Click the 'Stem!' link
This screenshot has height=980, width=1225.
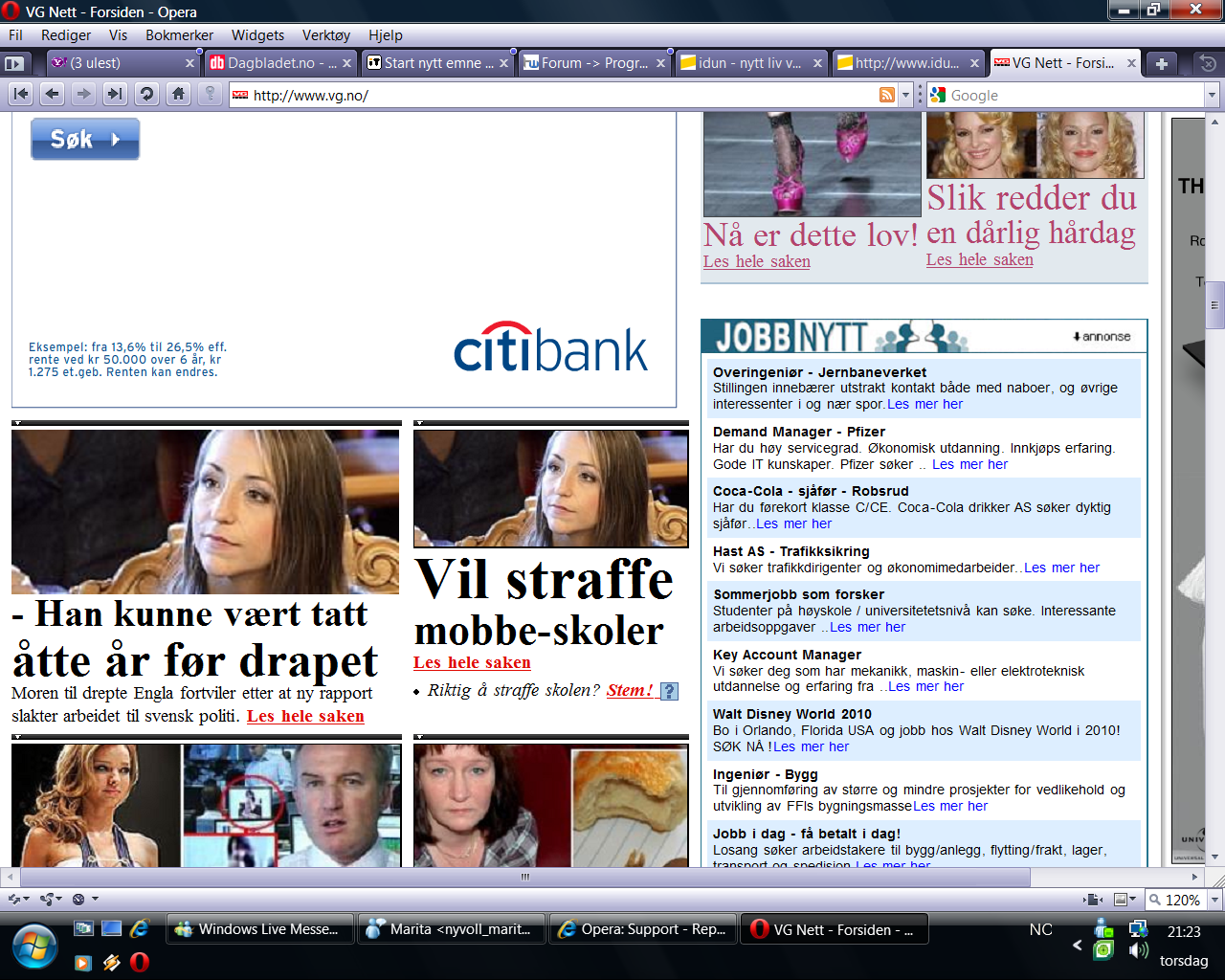pos(630,690)
